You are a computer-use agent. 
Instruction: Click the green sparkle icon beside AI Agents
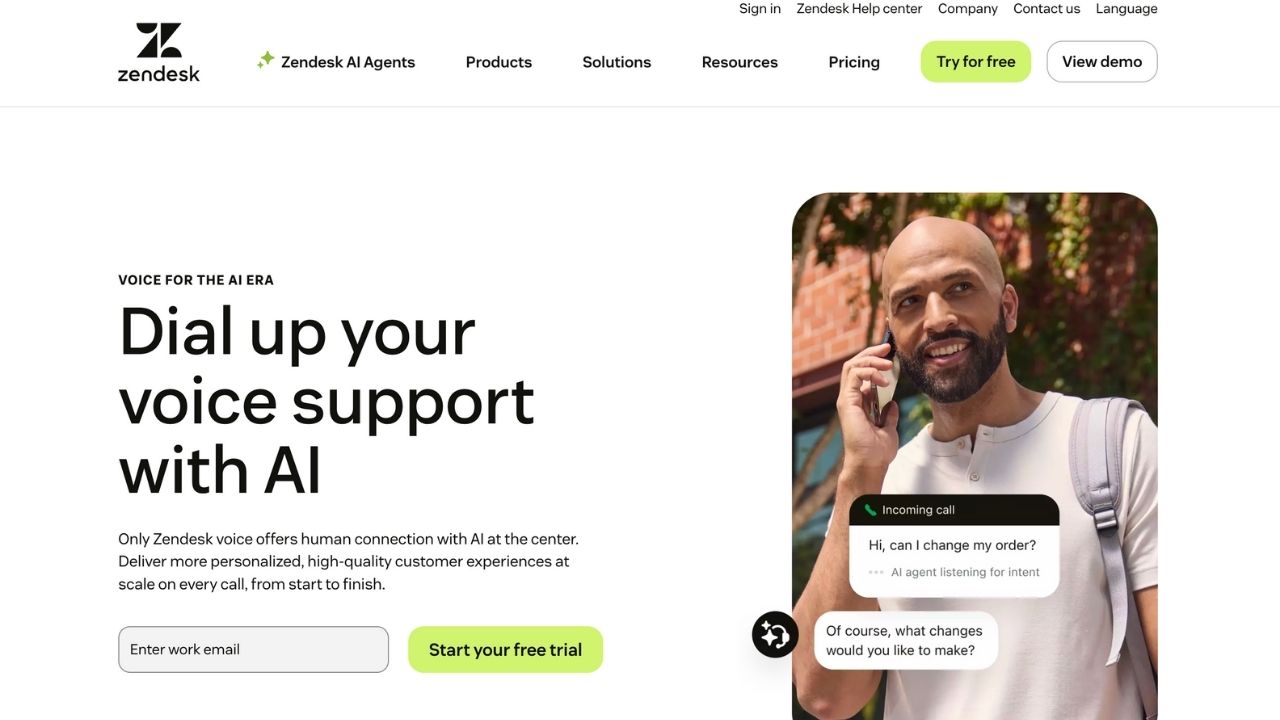pos(266,60)
